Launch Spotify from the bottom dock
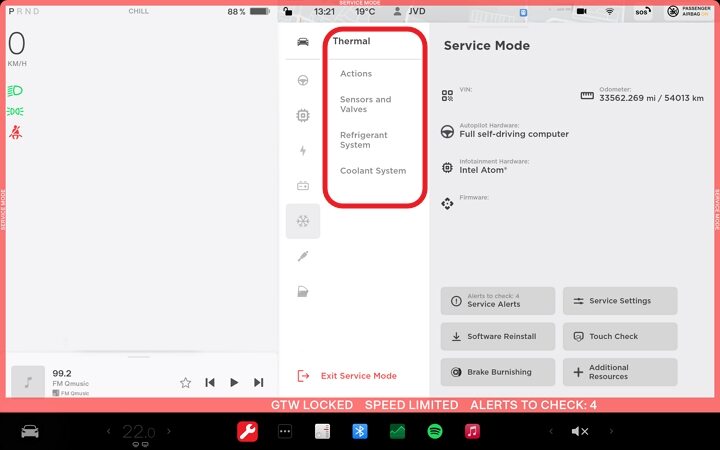The height and width of the screenshot is (450, 720). 435,432
